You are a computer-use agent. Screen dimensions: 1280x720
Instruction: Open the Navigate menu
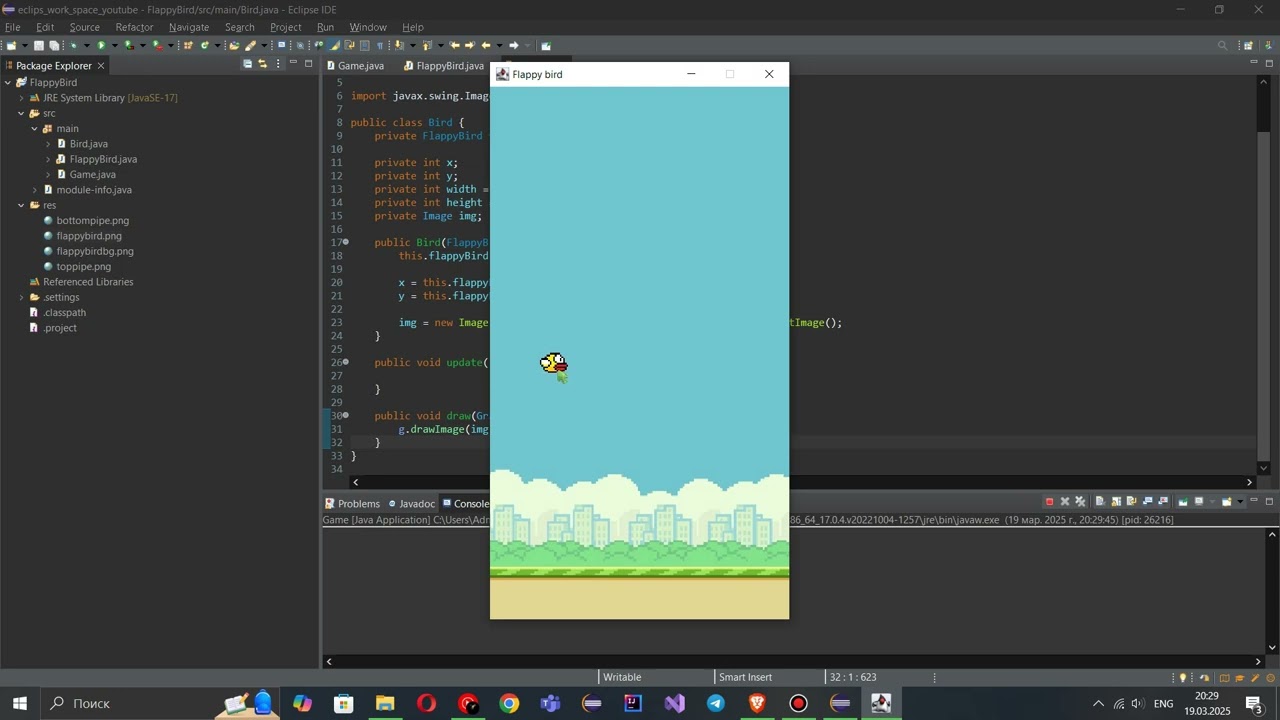point(189,27)
